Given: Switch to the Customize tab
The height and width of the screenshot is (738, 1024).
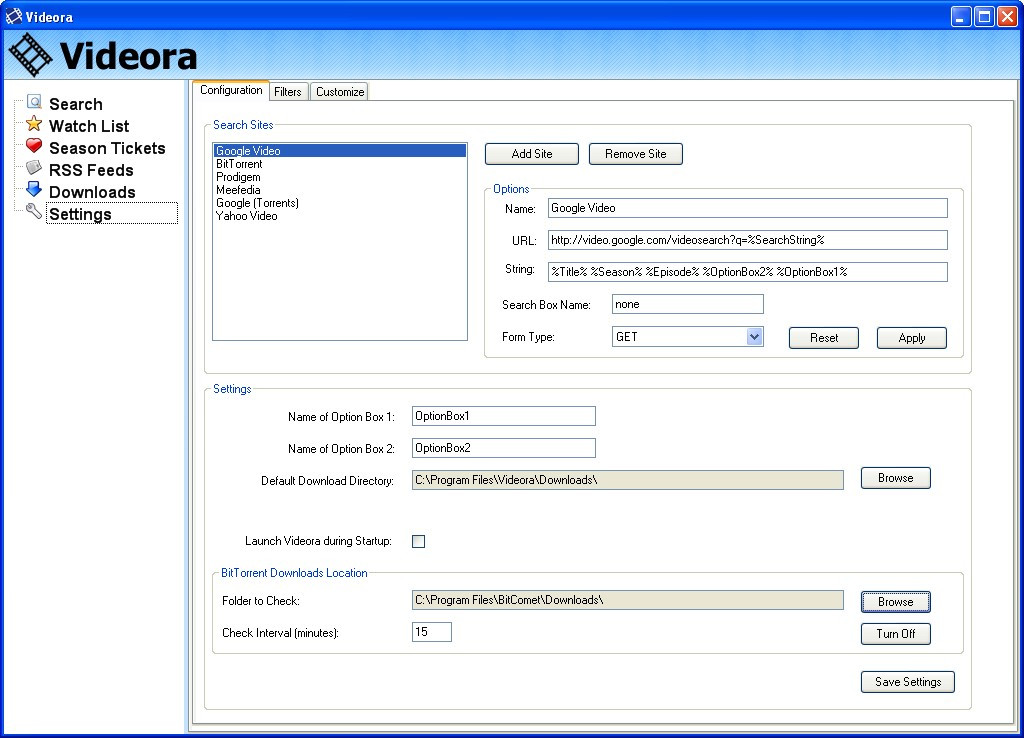Looking at the screenshot, I should (340, 92).
